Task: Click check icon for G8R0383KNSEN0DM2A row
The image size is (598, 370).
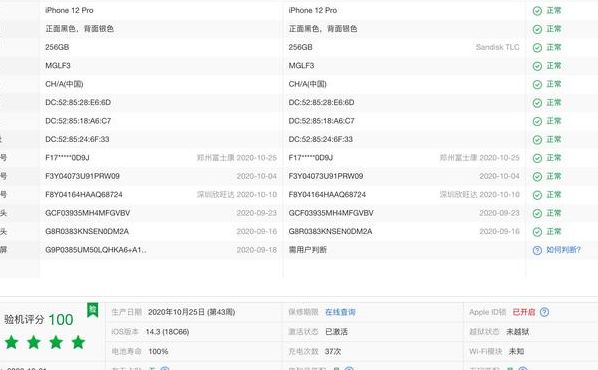Action: point(537,232)
